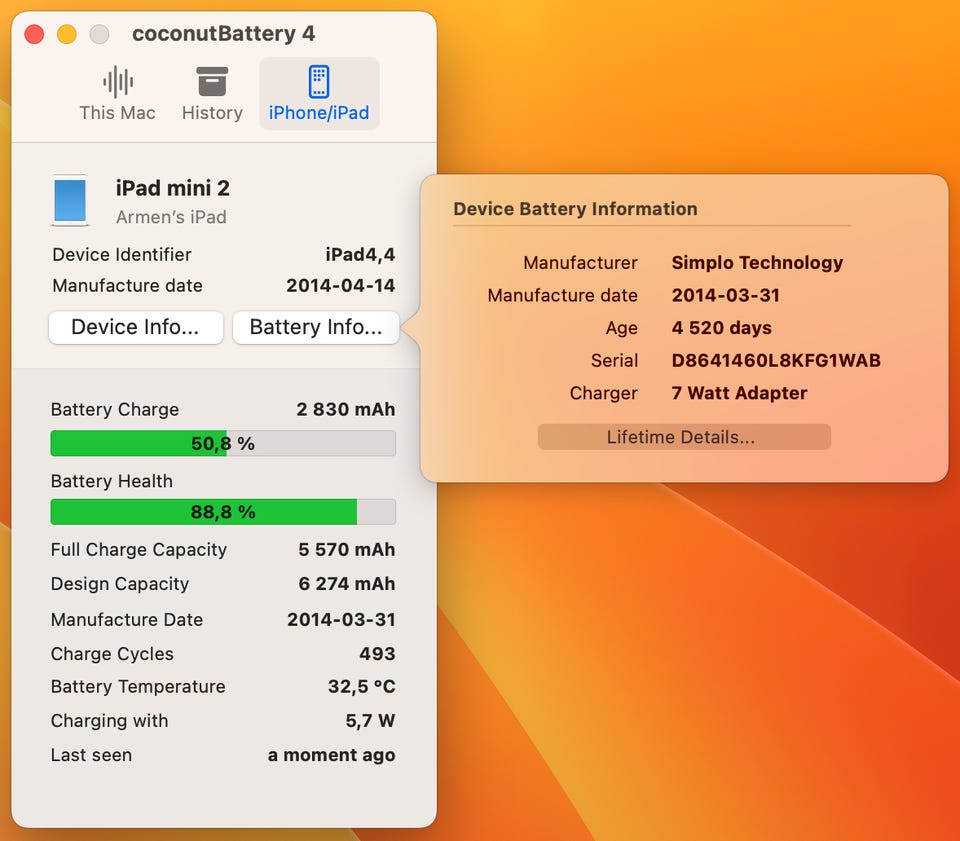Click the Battery Charge label
The image size is (960, 841).
(114, 409)
